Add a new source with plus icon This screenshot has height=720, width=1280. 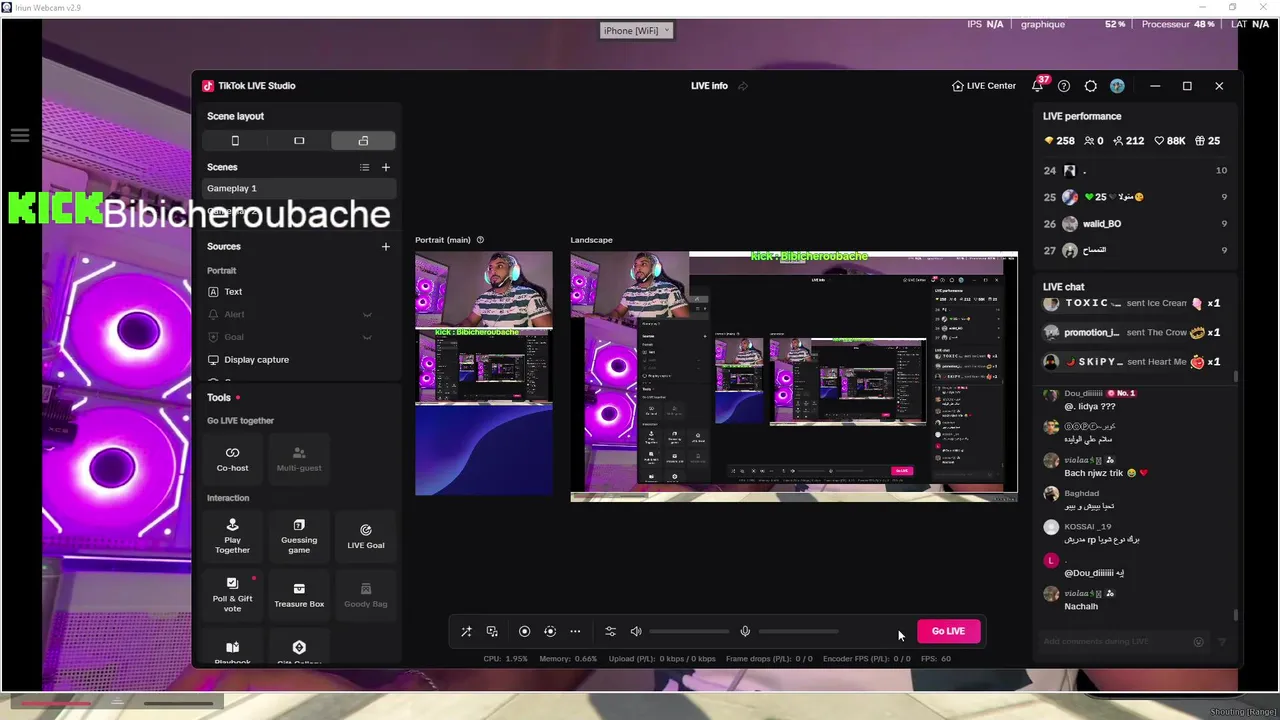click(386, 246)
